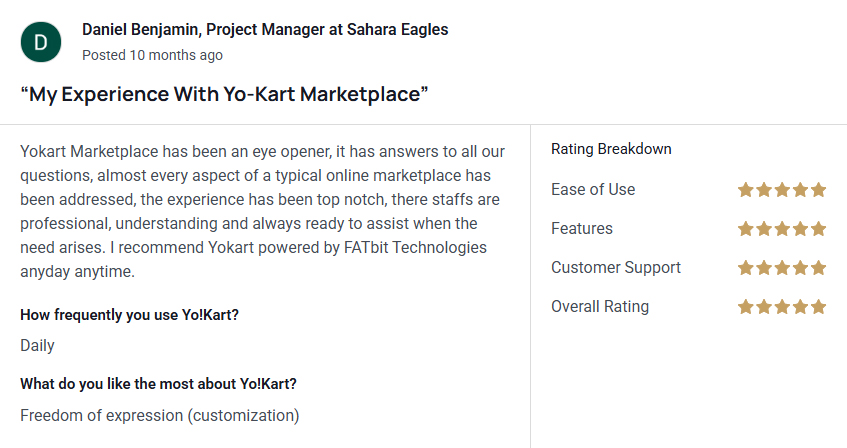Click the first star of Overall Rating
Viewport: 847px width, 448px height.
(x=746, y=307)
